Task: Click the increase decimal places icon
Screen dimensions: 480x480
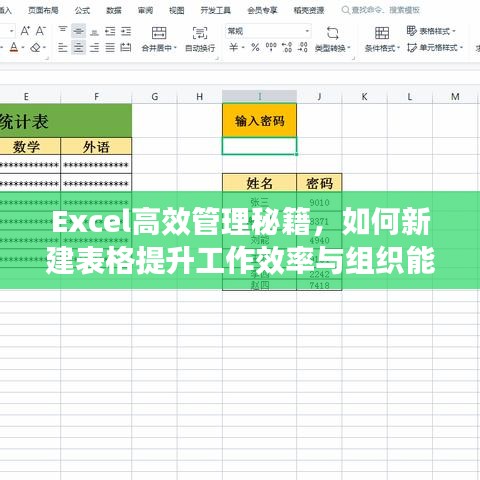Action: click(287, 47)
